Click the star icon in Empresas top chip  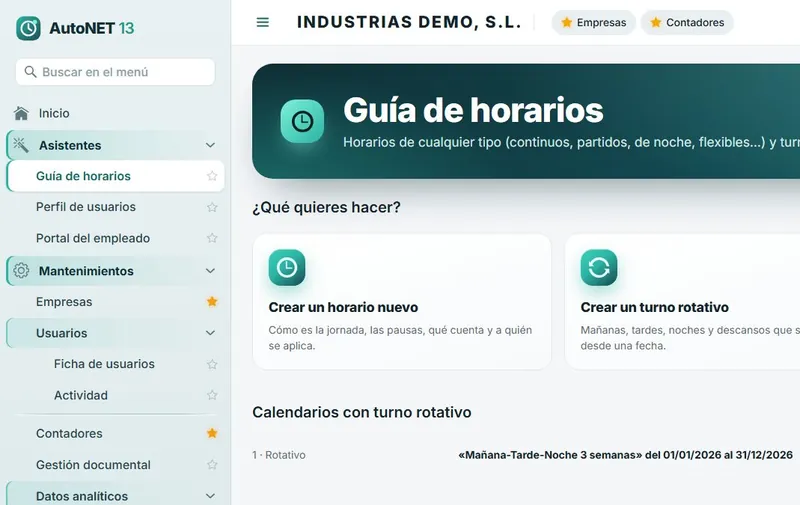tap(566, 22)
